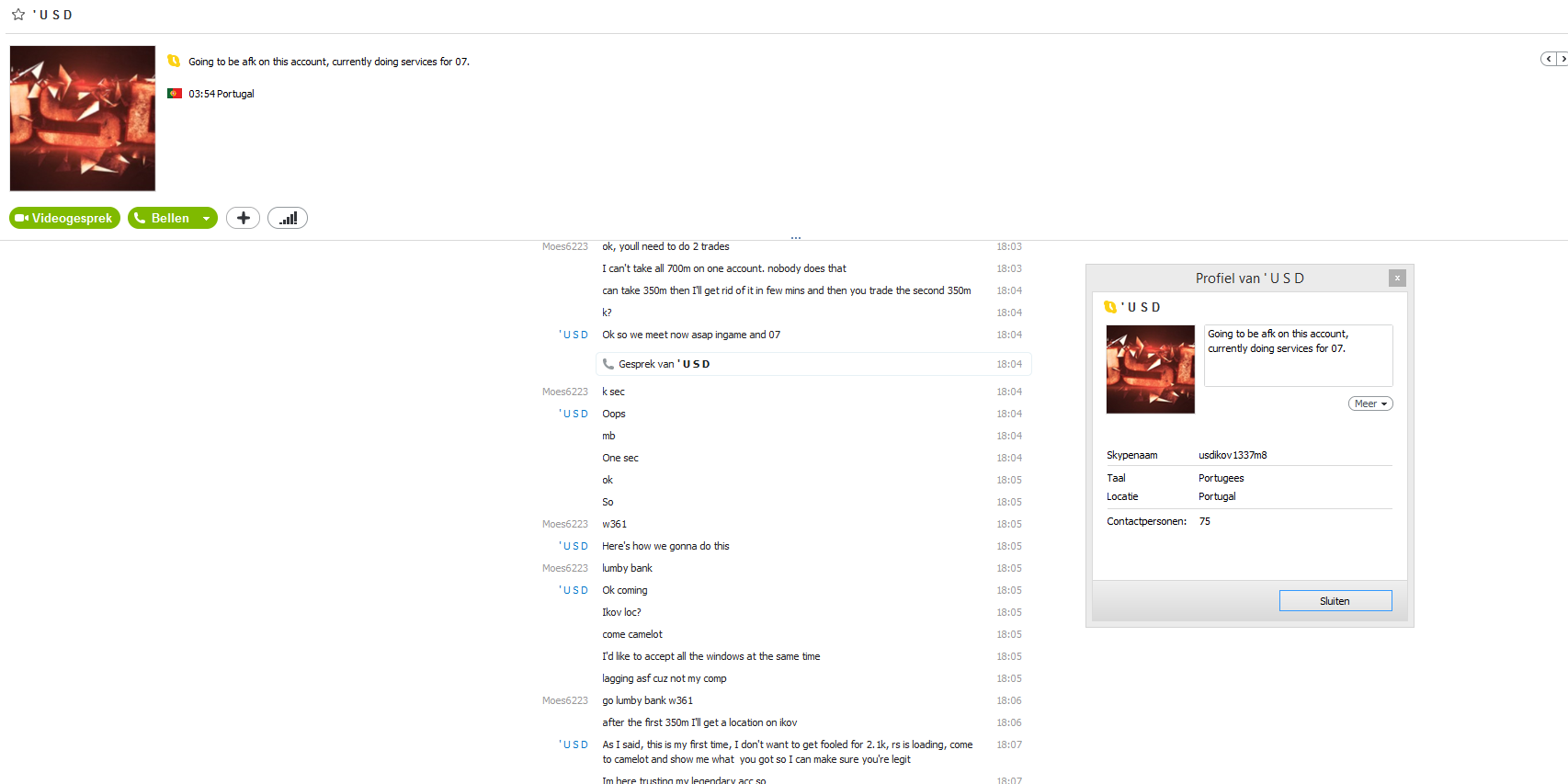Add ' U S D to favorites with star icon
1568x784 pixels.
17,15
